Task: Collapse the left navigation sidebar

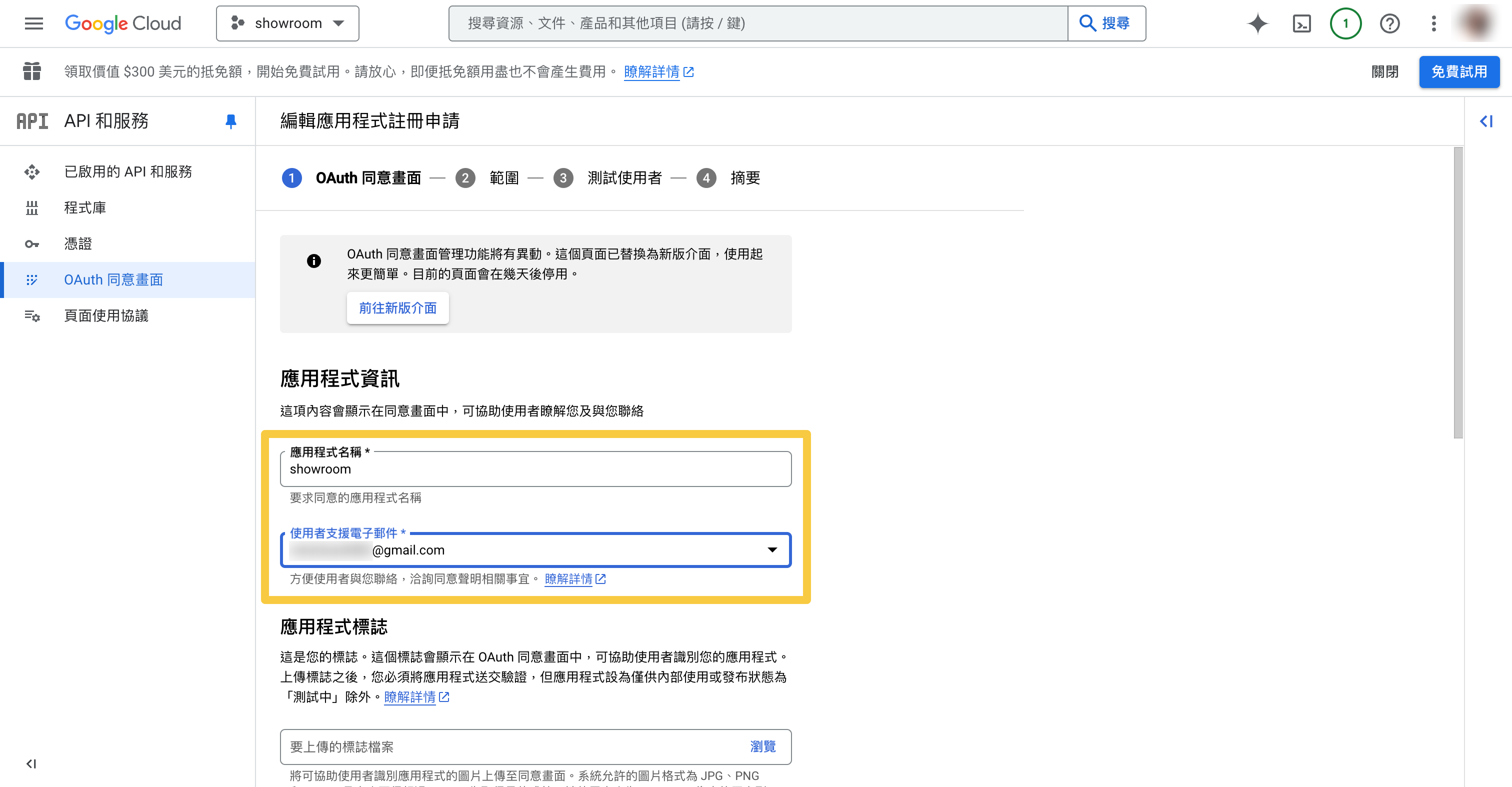Action: (31, 763)
